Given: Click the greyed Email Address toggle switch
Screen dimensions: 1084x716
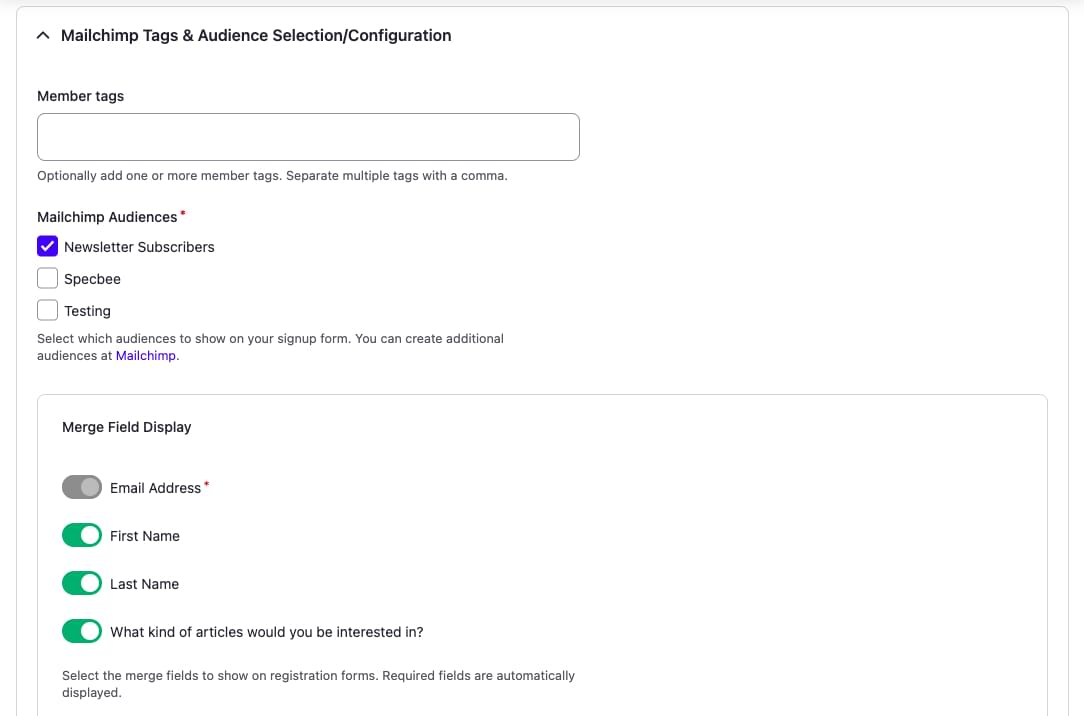Looking at the screenshot, I should click(82, 487).
